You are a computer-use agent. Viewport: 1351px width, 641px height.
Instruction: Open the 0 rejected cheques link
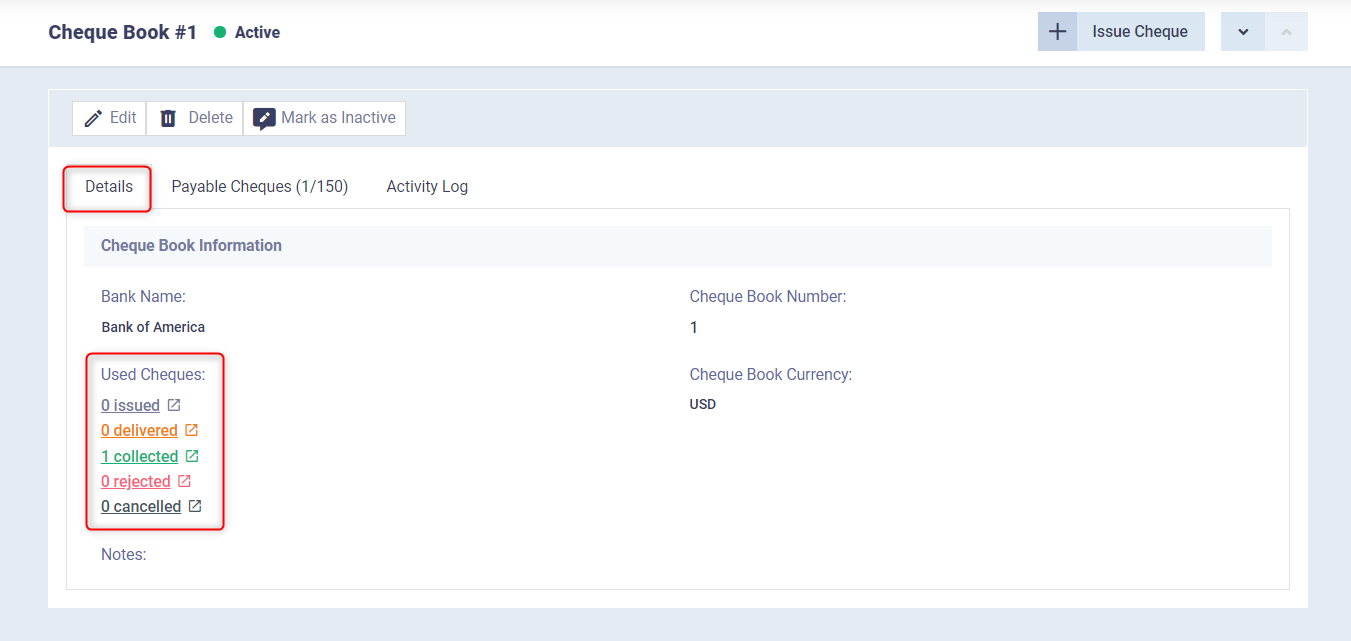point(136,481)
